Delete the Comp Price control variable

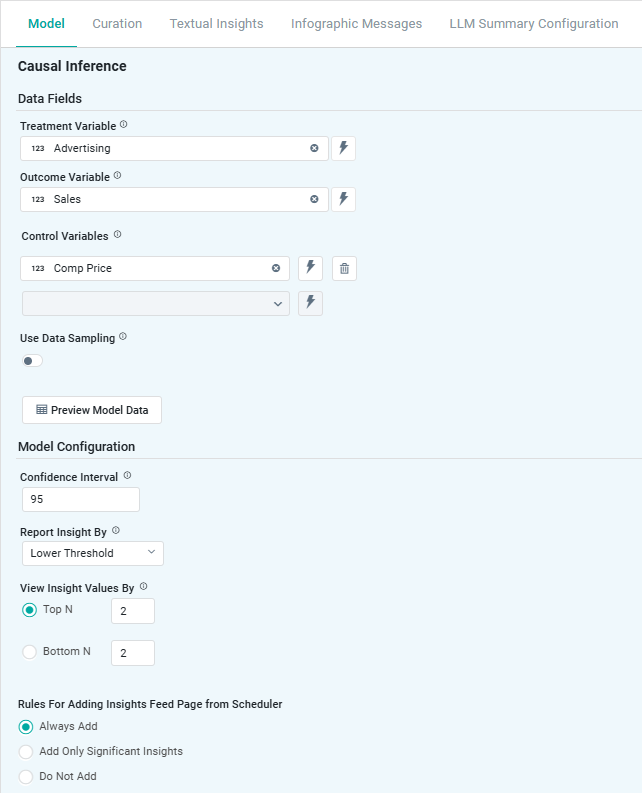pyautogui.click(x=344, y=268)
